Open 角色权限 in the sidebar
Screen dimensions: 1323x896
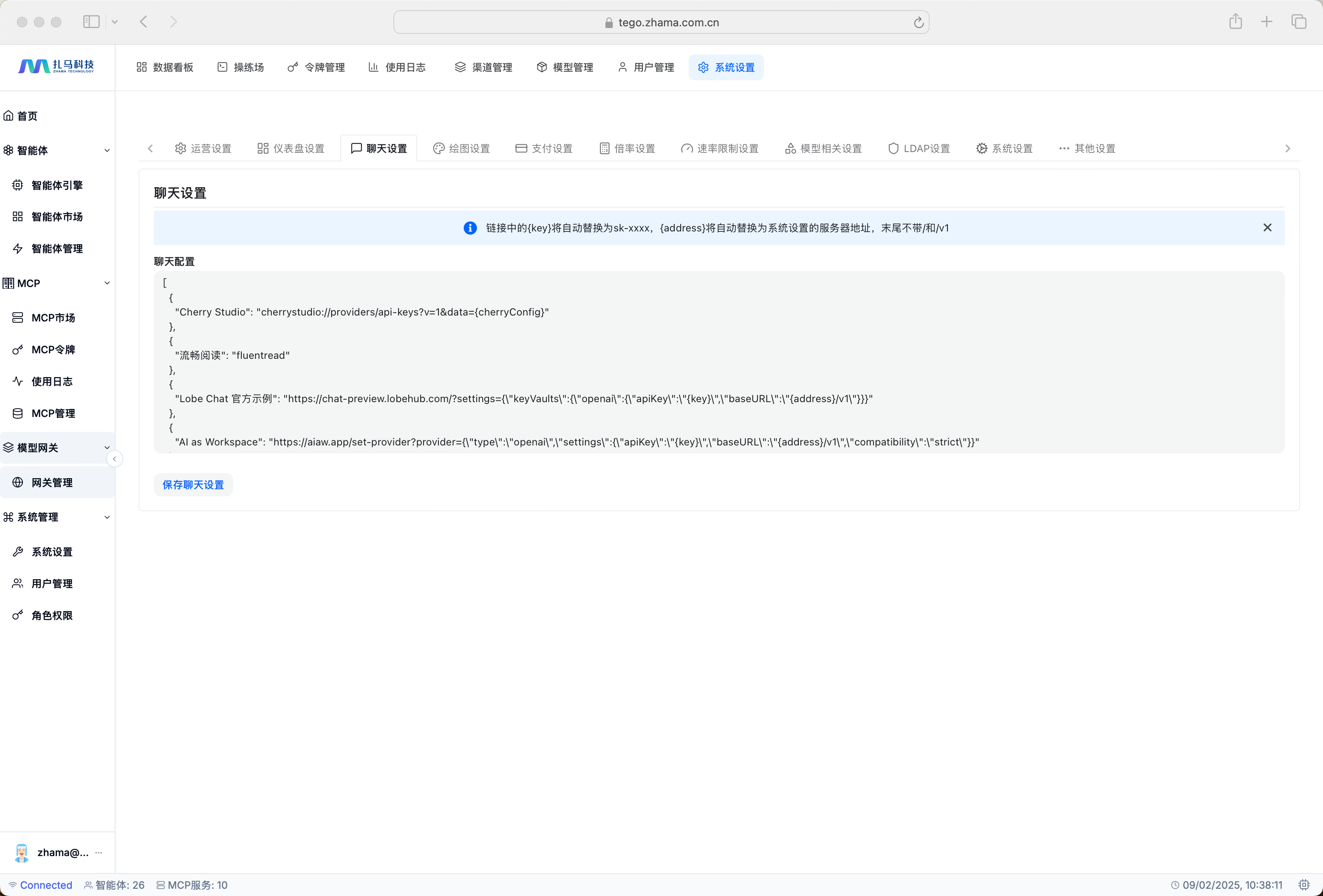click(x=52, y=616)
